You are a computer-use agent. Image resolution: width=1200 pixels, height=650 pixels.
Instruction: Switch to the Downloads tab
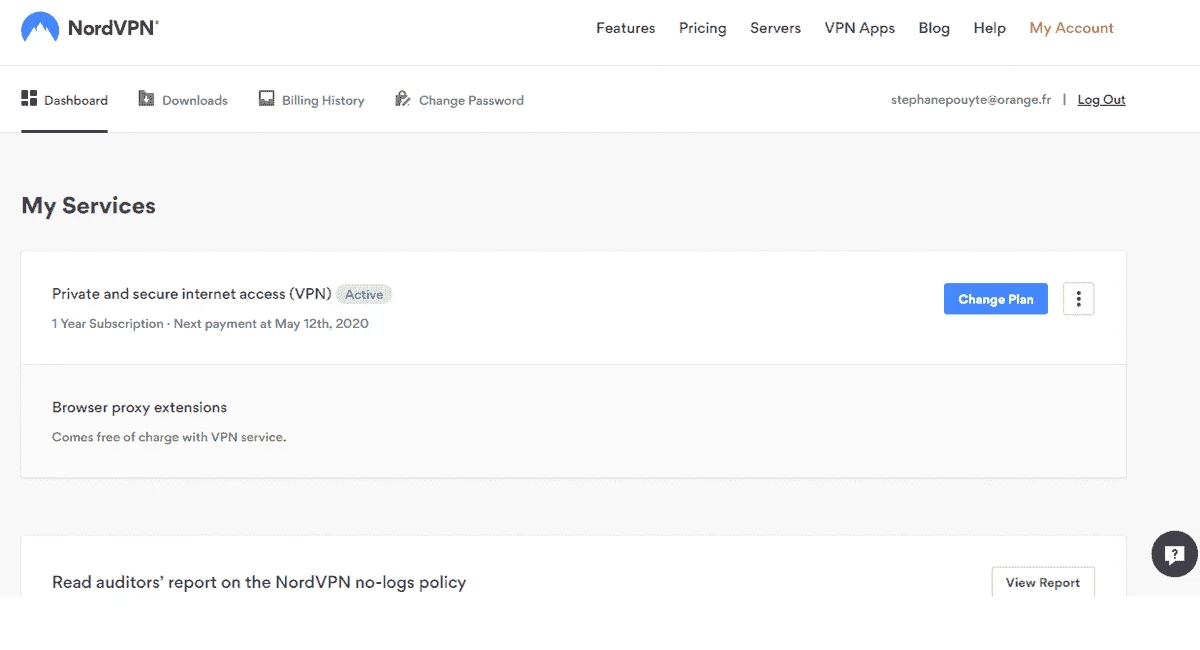click(183, 100)
